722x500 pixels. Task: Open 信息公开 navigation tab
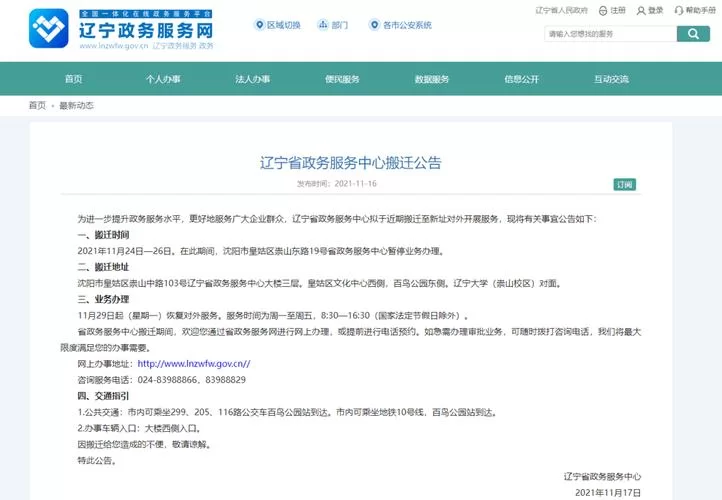click(521, 79)
